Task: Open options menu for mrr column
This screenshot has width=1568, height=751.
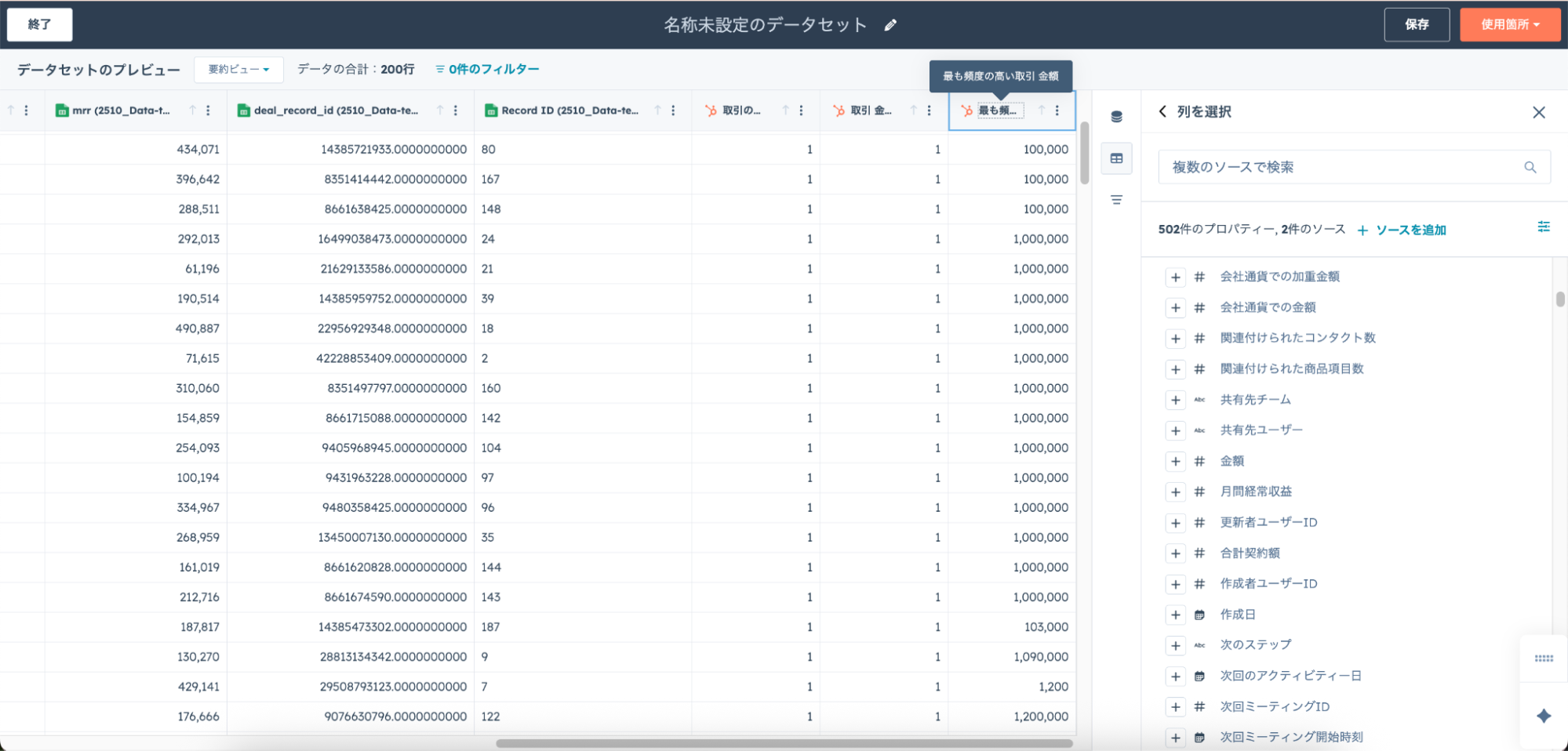Action: click(x=208, y=111)
